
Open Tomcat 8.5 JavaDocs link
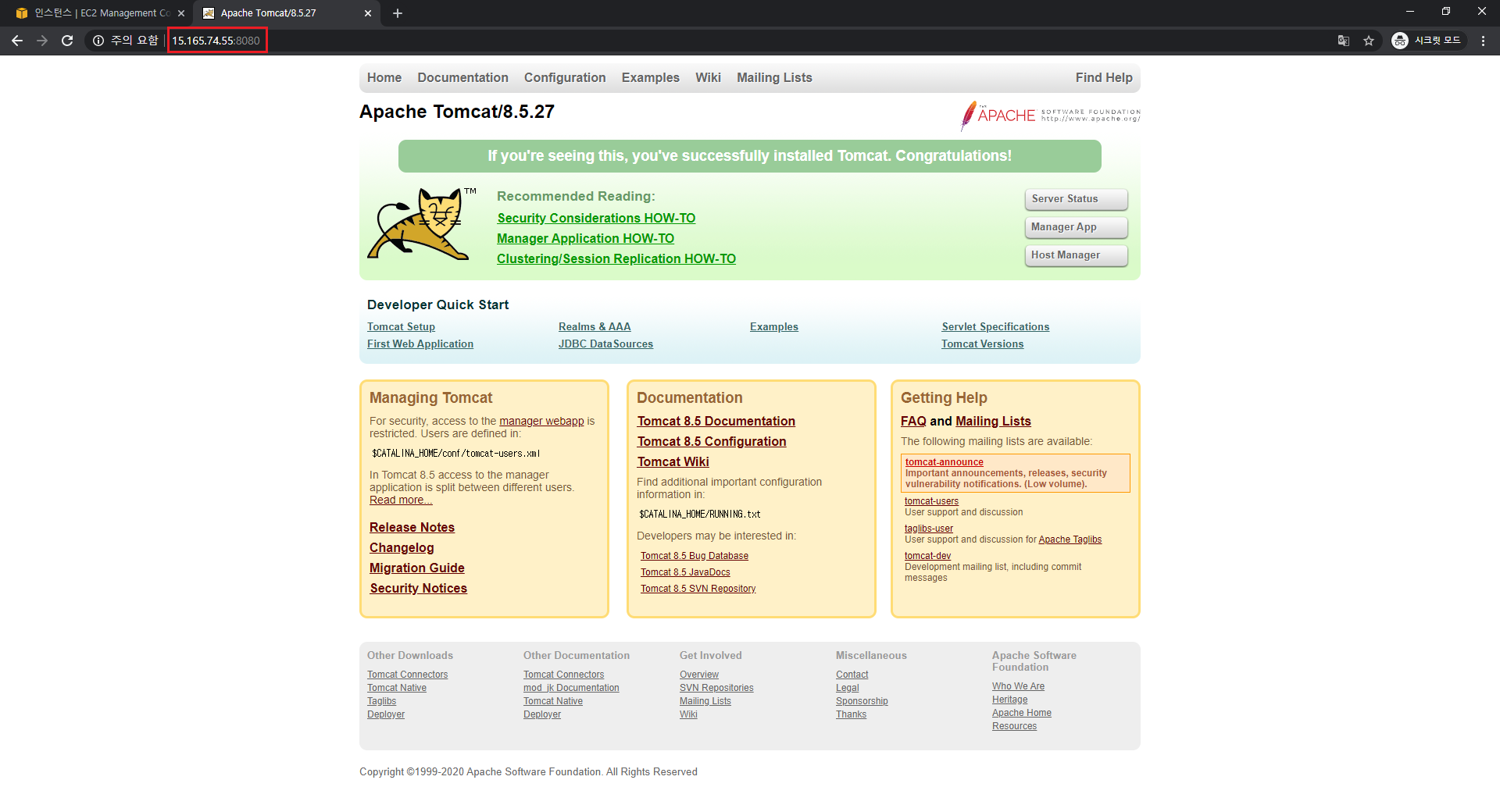click(x=685, y=572)
